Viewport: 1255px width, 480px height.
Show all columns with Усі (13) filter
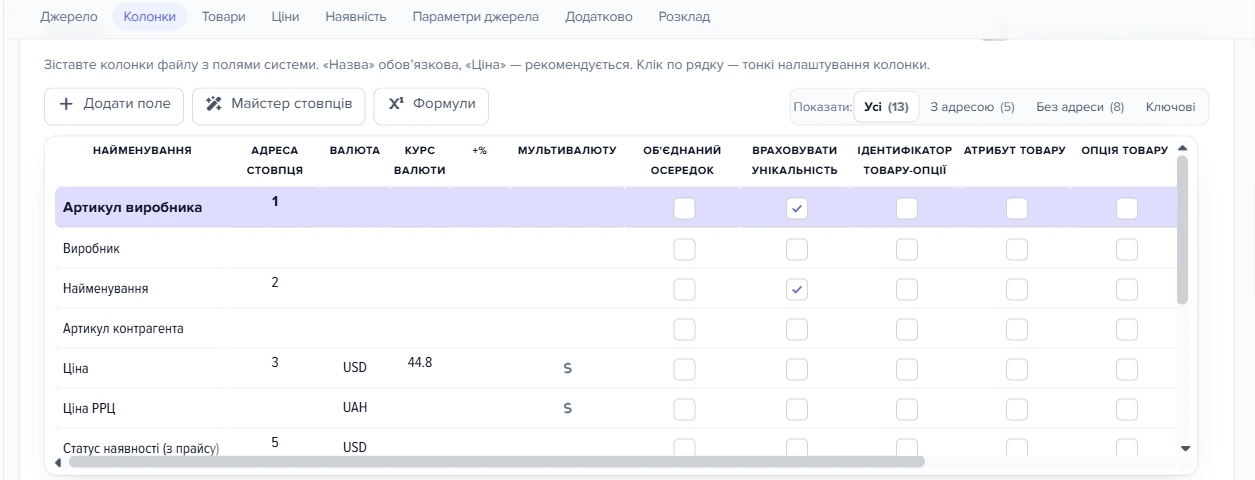[886, 107]
